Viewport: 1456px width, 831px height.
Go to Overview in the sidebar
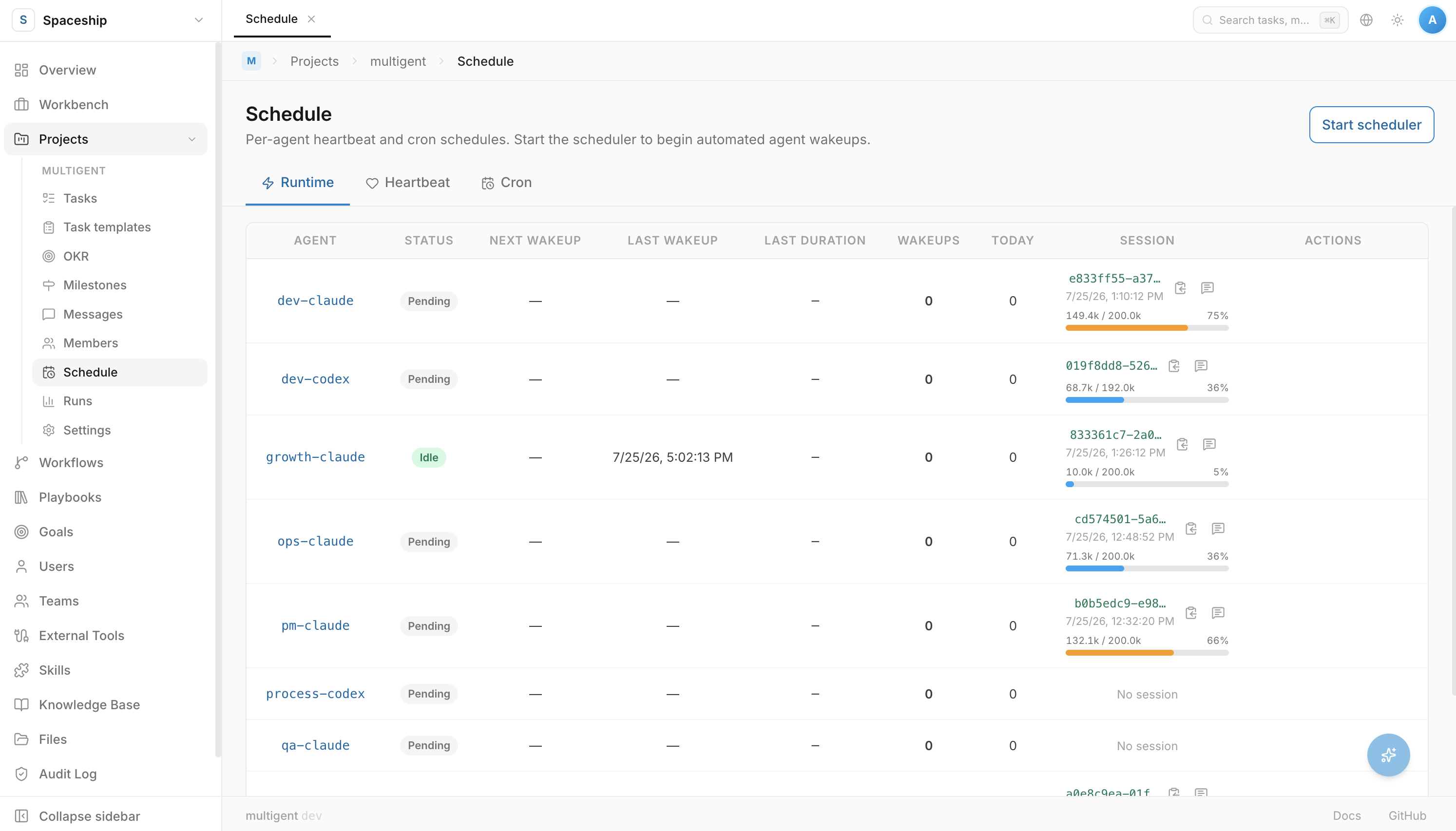click(106, 70)
